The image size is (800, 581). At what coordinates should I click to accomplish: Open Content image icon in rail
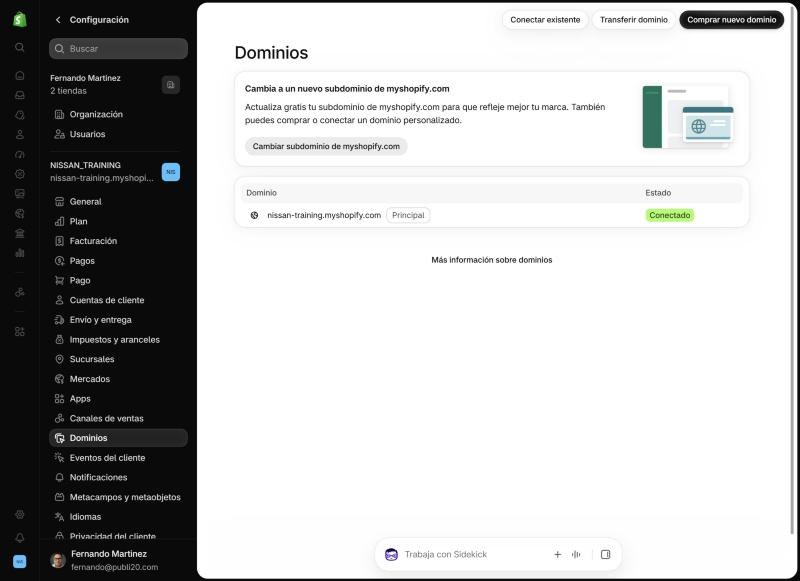point(19,194)
